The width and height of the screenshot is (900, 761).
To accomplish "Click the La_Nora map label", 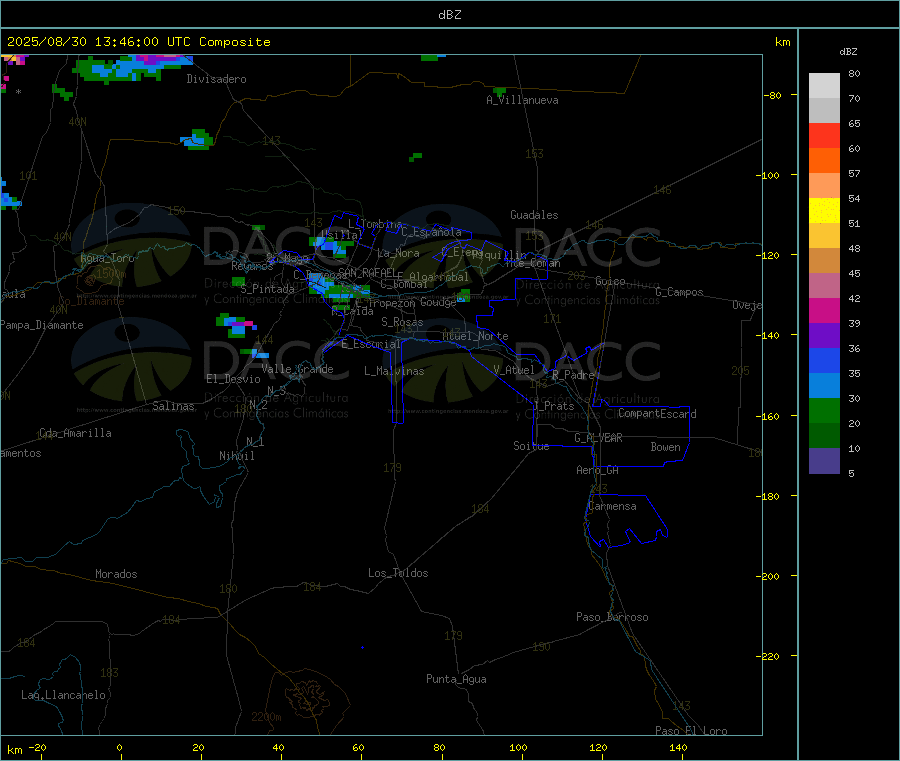I will click(398, 253).
